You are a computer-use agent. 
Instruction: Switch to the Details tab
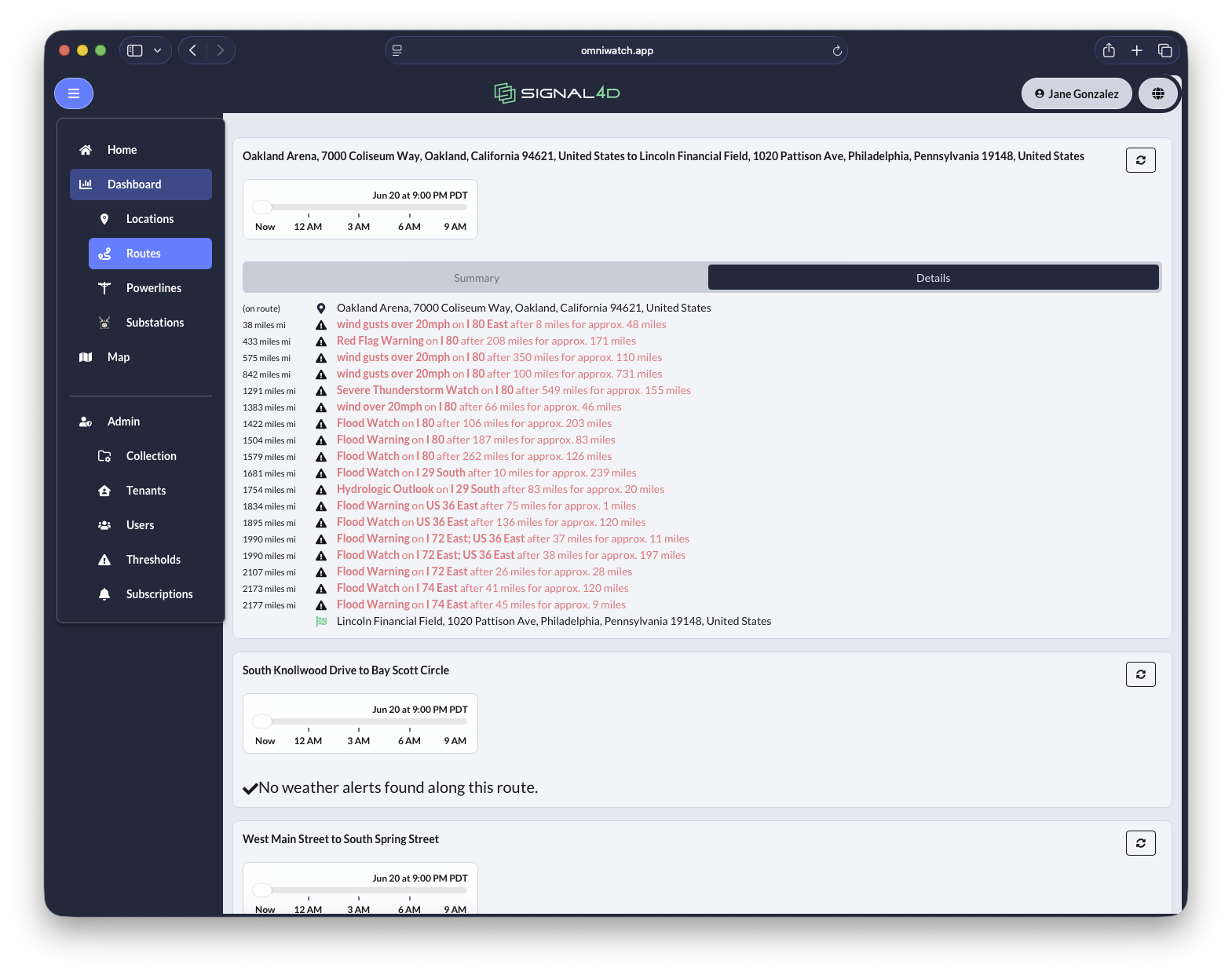[x=933, y=278]
